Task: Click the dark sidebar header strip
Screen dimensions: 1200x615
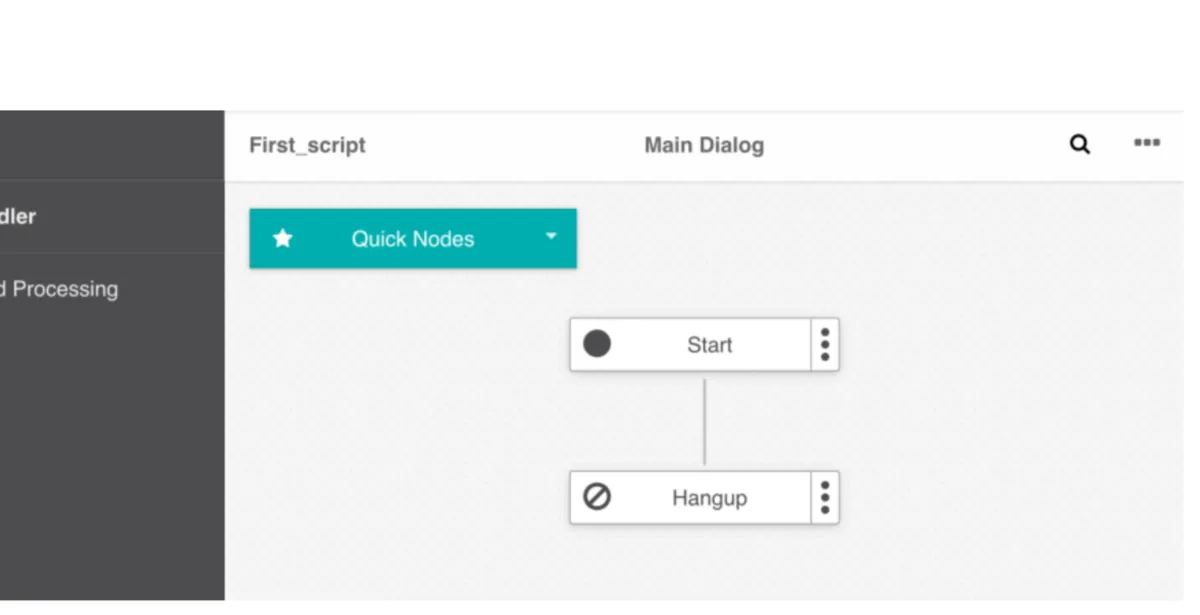Action: (112, 145)
